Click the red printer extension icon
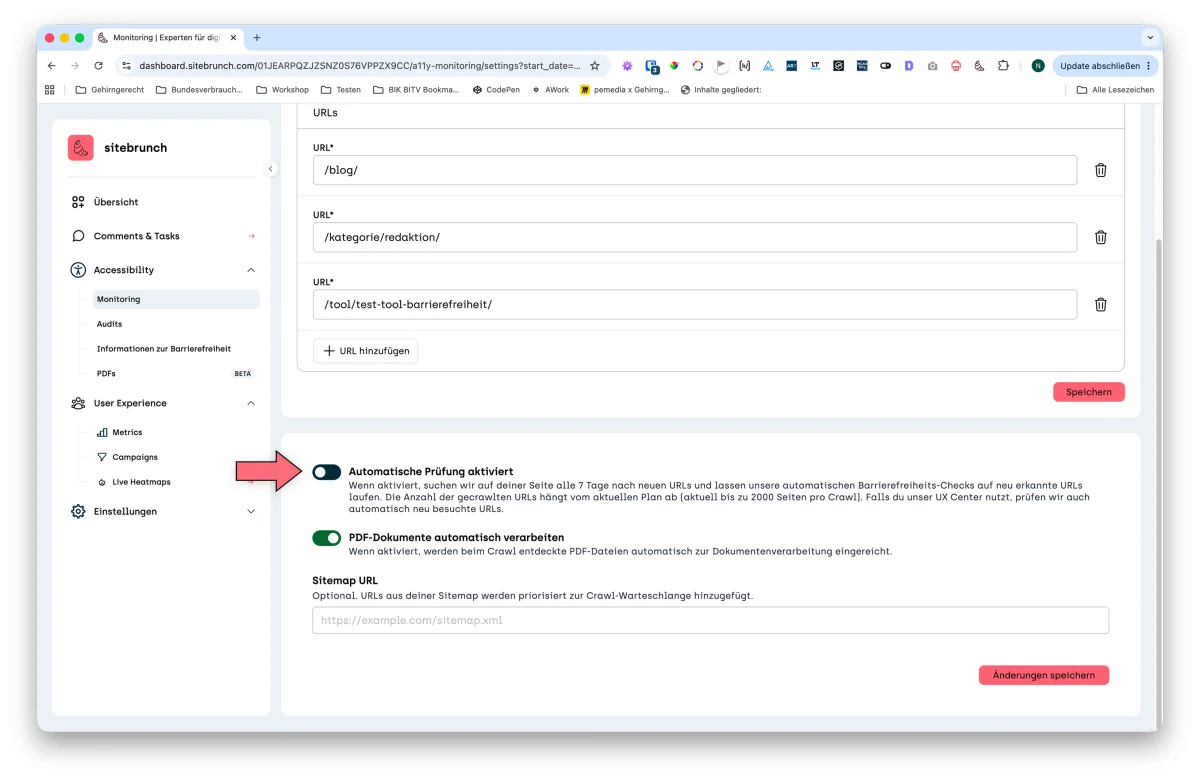The height and width of the screenshot is (780, 1200). [955, 66]
